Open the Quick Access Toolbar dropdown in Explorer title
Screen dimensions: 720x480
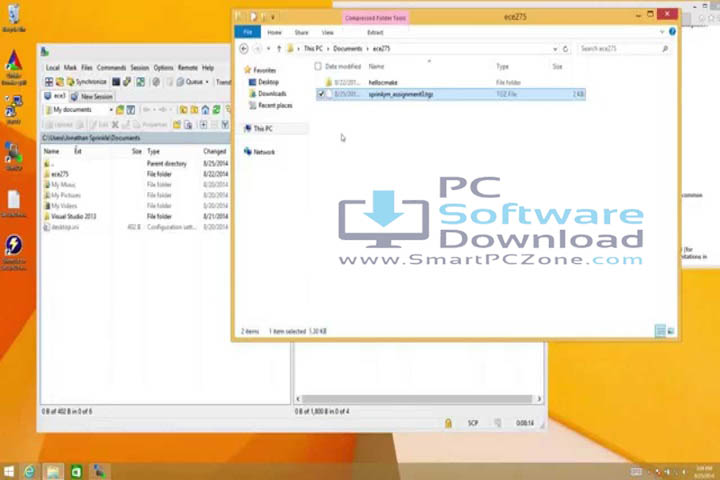[273, 17]
